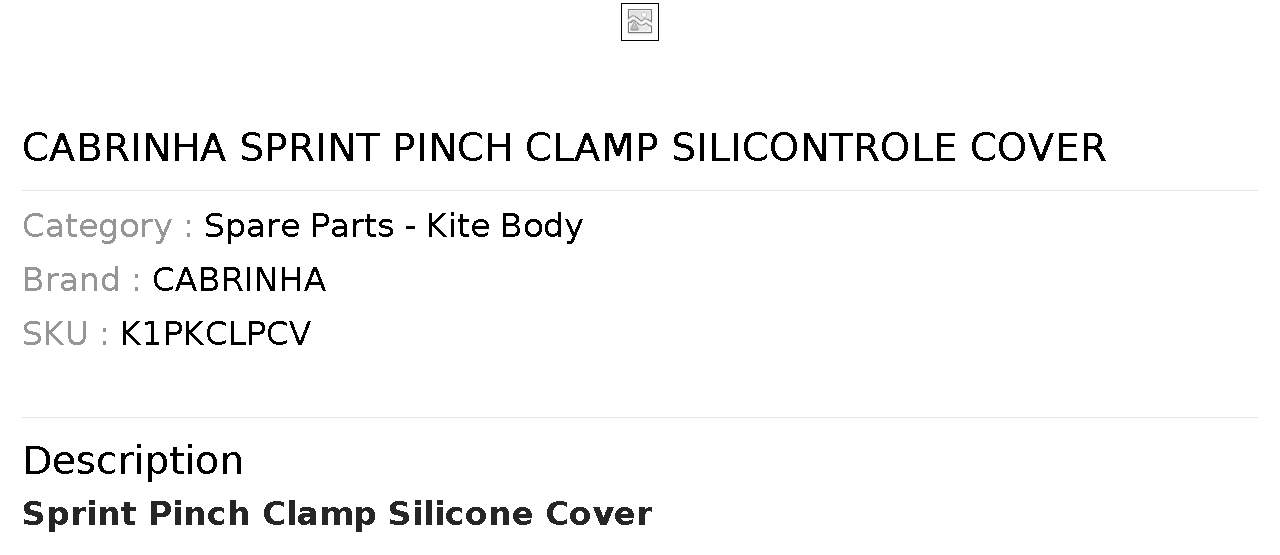Click the 'SKU :' label
Screen dimensions: 1280x555
tap(66, 334)
